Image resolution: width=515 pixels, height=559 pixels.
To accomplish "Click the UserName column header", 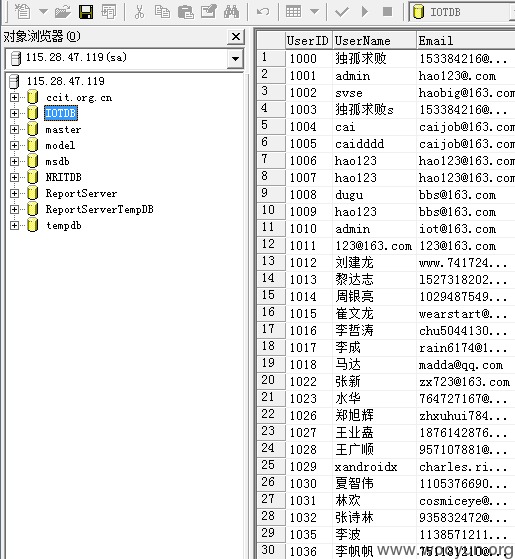I will (374, 41).
